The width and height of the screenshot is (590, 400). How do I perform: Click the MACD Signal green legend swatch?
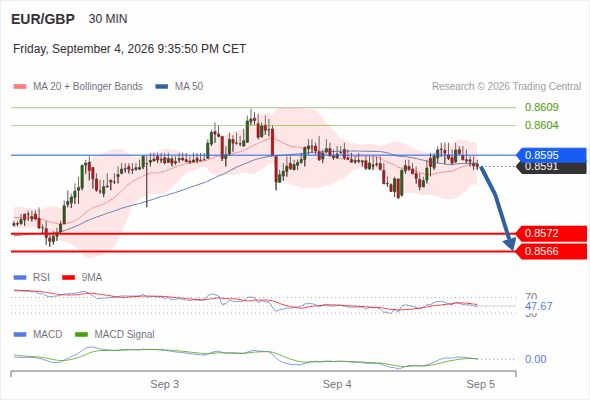pos(81,335)
